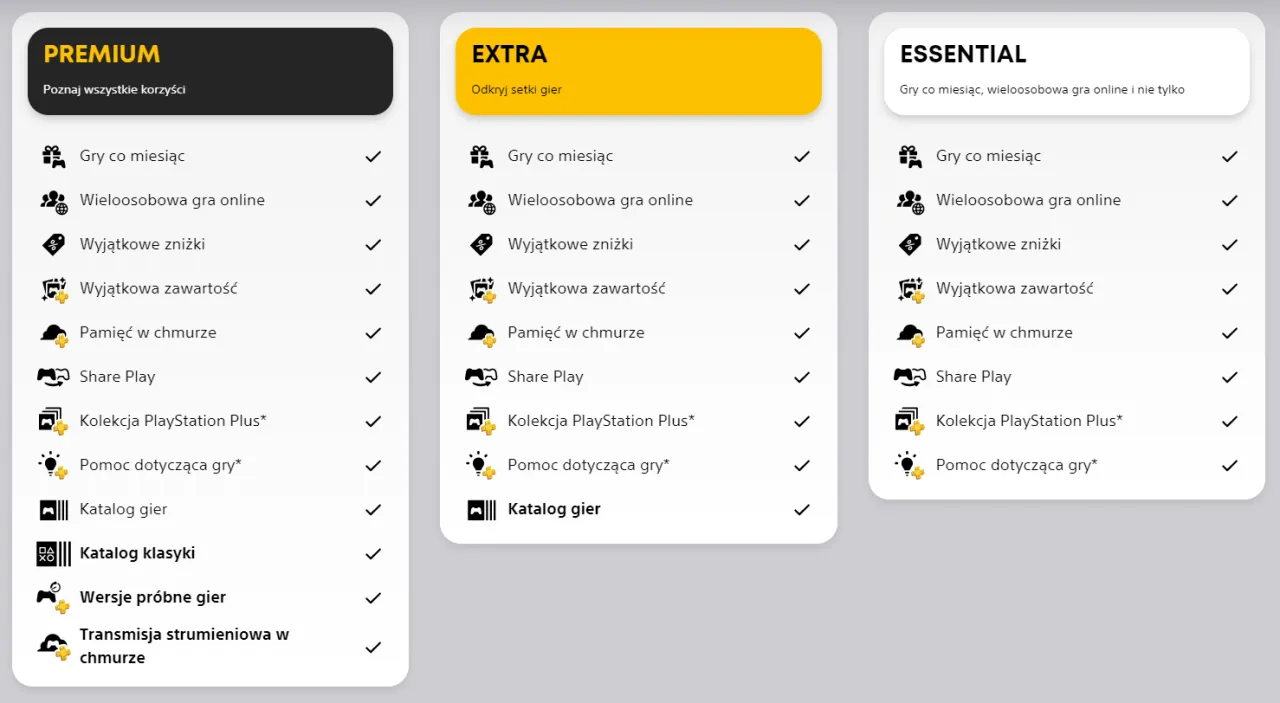Image resolution: width=1280 pixels, height=703 pixels.
Task: Click Wyjątkowe zniżki tag icon in Premium
Action: [x=53, y=244]
